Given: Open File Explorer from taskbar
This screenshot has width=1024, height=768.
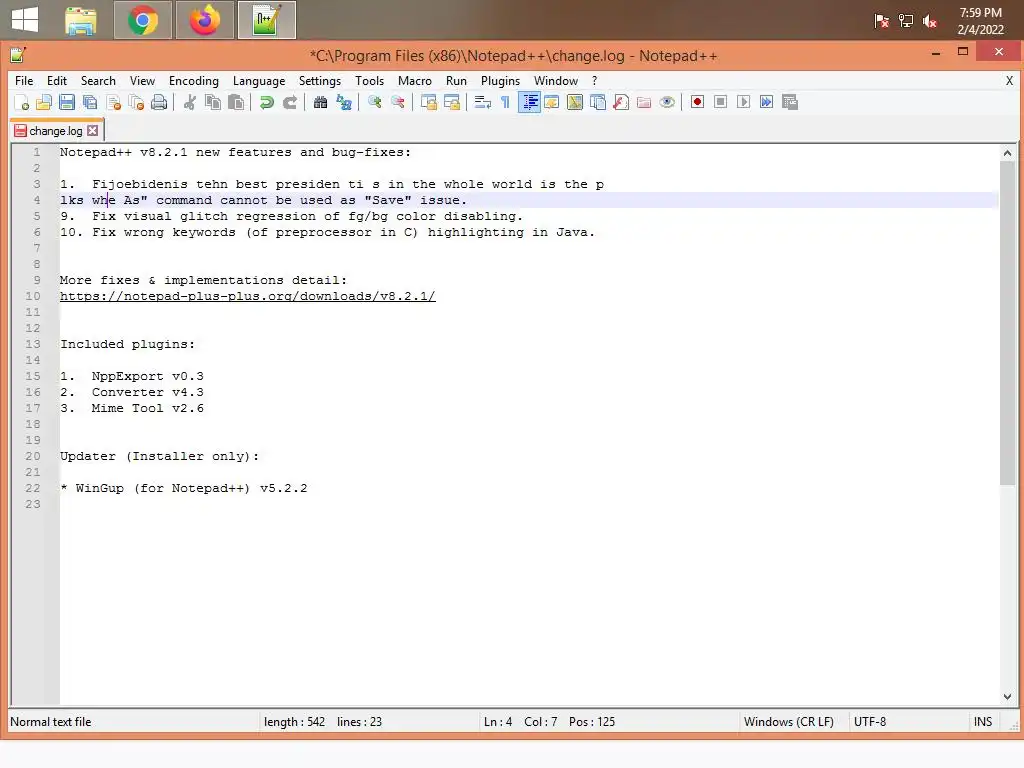Looking at the screenshot, I should 81,20.
